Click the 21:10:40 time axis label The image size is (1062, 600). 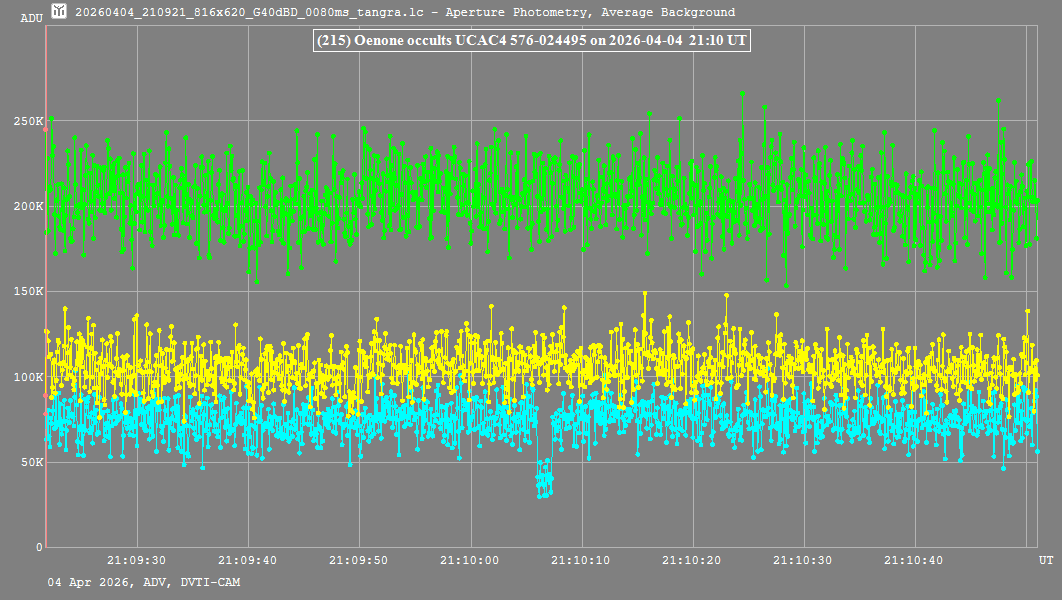914,560
